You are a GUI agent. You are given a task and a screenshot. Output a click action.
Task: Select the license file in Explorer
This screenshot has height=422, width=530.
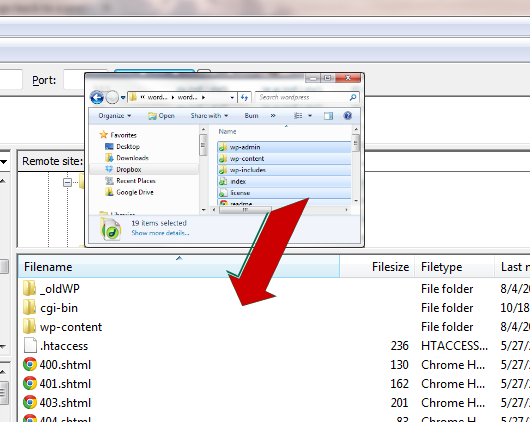coord(284,193)
